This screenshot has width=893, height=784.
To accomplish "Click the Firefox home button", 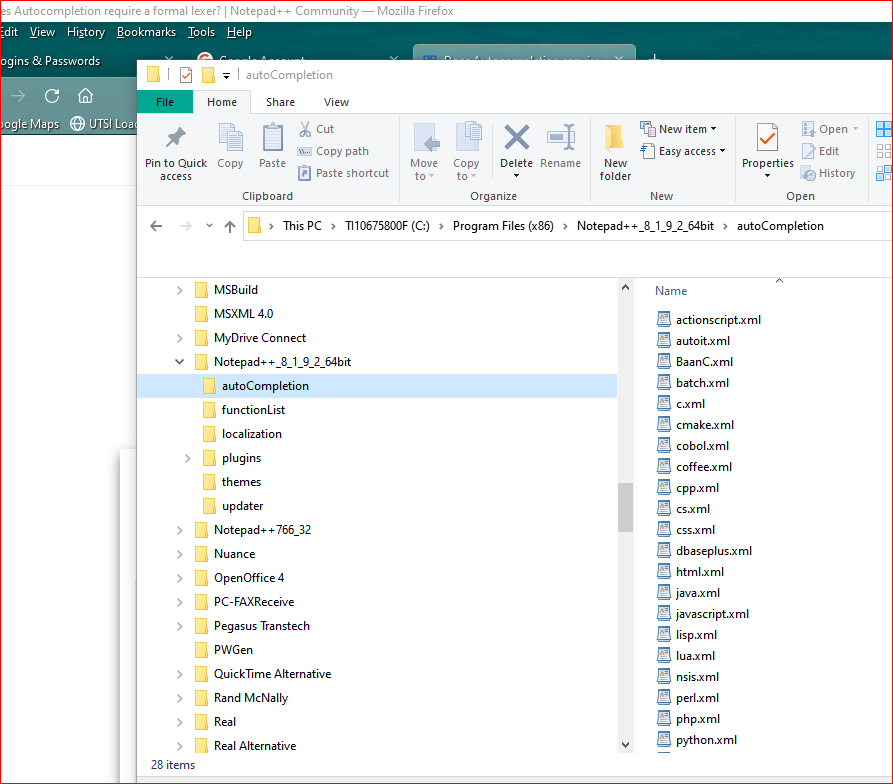I will pos(85,96).
